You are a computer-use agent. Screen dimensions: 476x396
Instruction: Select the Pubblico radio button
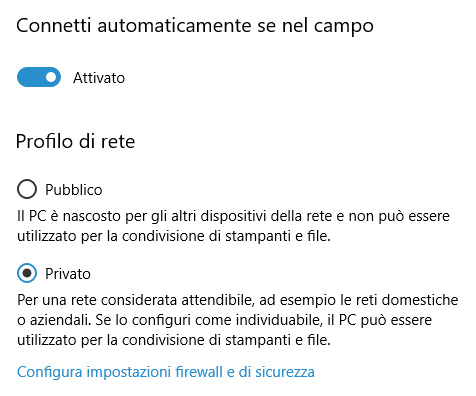tap(27, 189)
